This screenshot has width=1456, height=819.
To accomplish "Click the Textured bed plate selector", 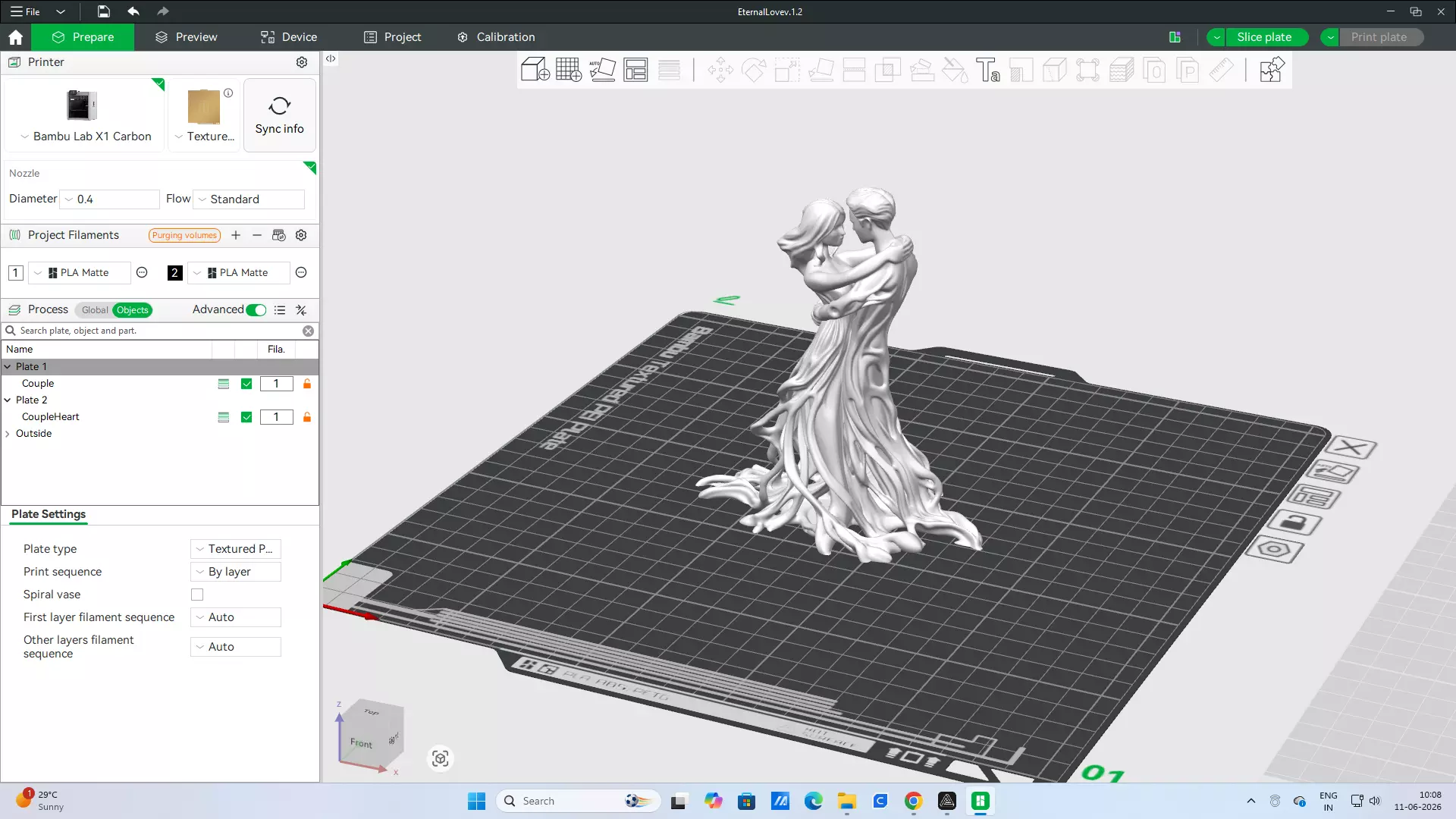I will click(x=204, y=115).
